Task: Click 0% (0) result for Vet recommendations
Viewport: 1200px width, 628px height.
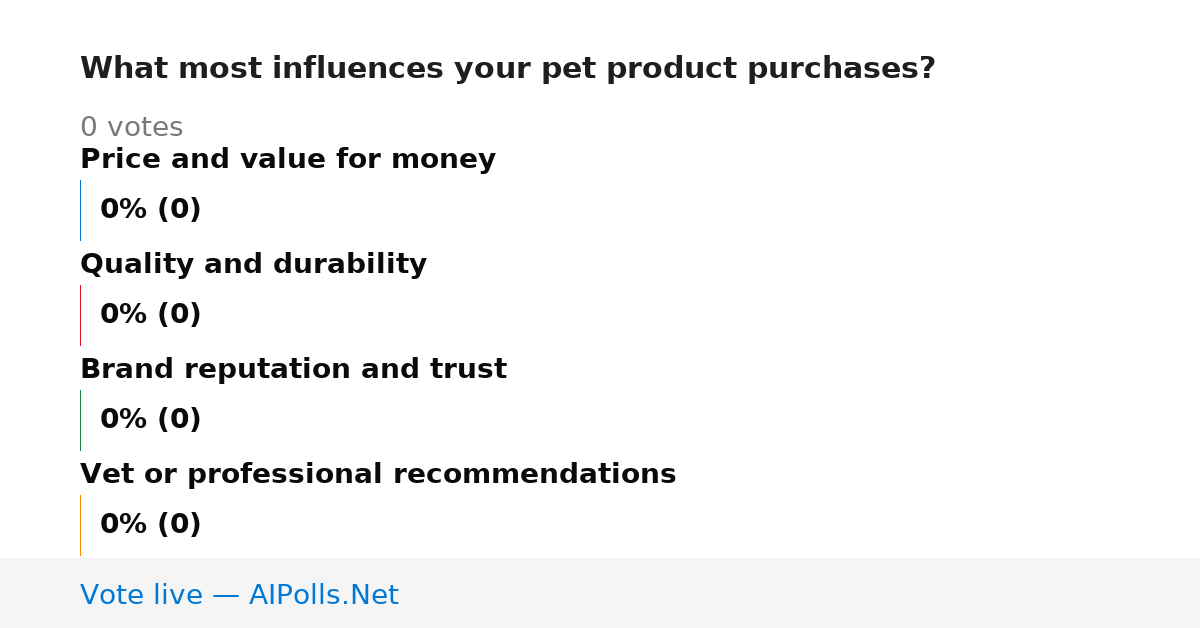Action: click(x=150, y=525)
